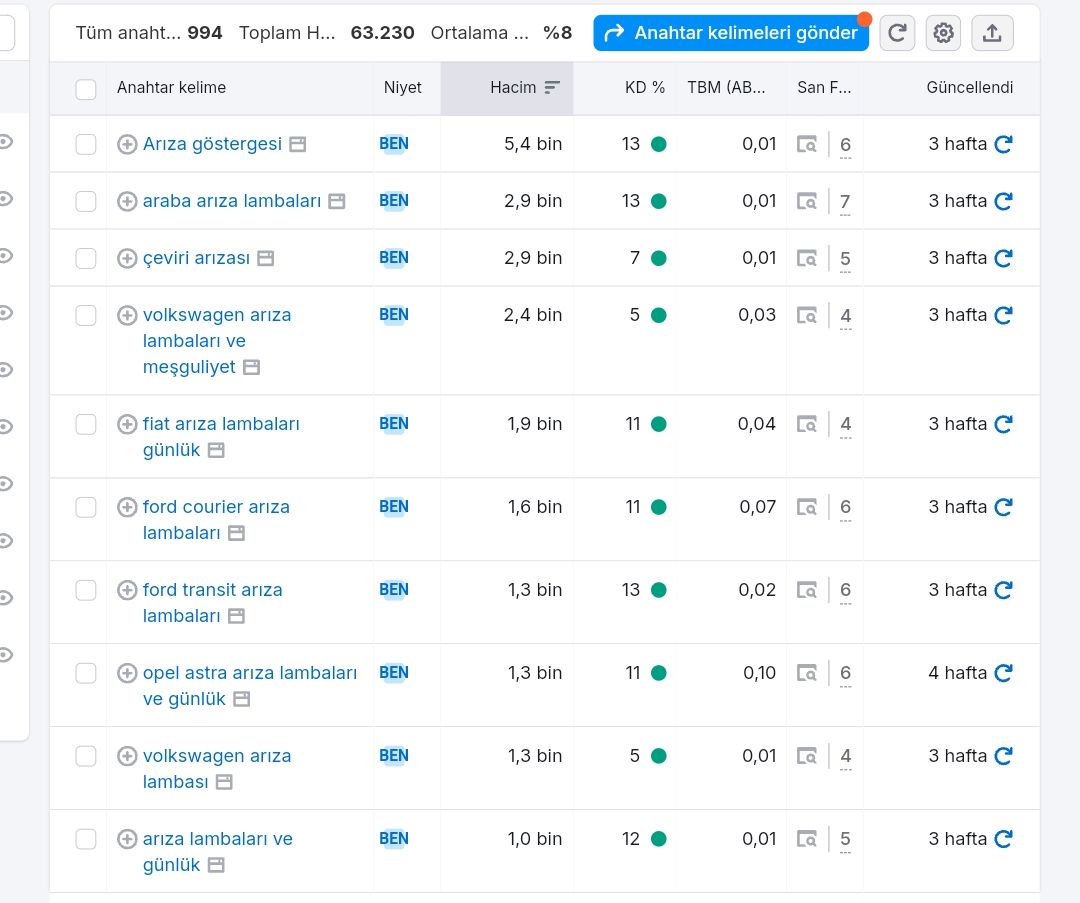
Task: Refresh metrics for 'fiat arıza lambaları günlük'
Action: click(x=1004, y=424)
